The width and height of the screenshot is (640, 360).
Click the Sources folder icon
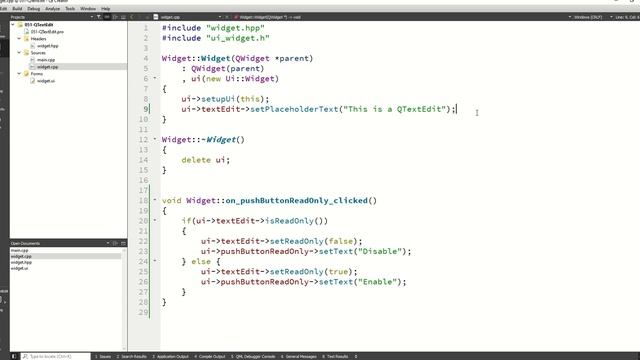[27, 53]
